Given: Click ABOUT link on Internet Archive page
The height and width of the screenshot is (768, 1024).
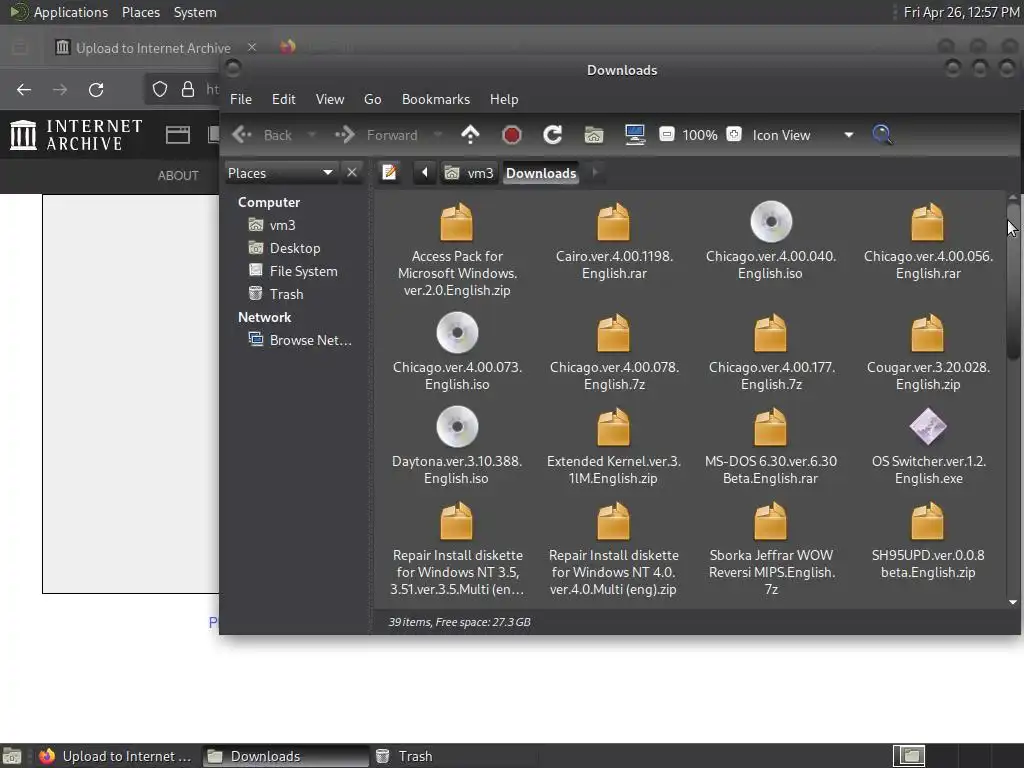Looking at the screenshot, I should point(178,175).
